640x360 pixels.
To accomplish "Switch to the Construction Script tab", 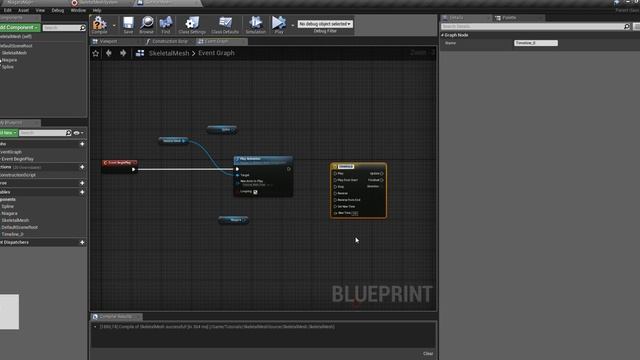I will (x=170, y=41).
